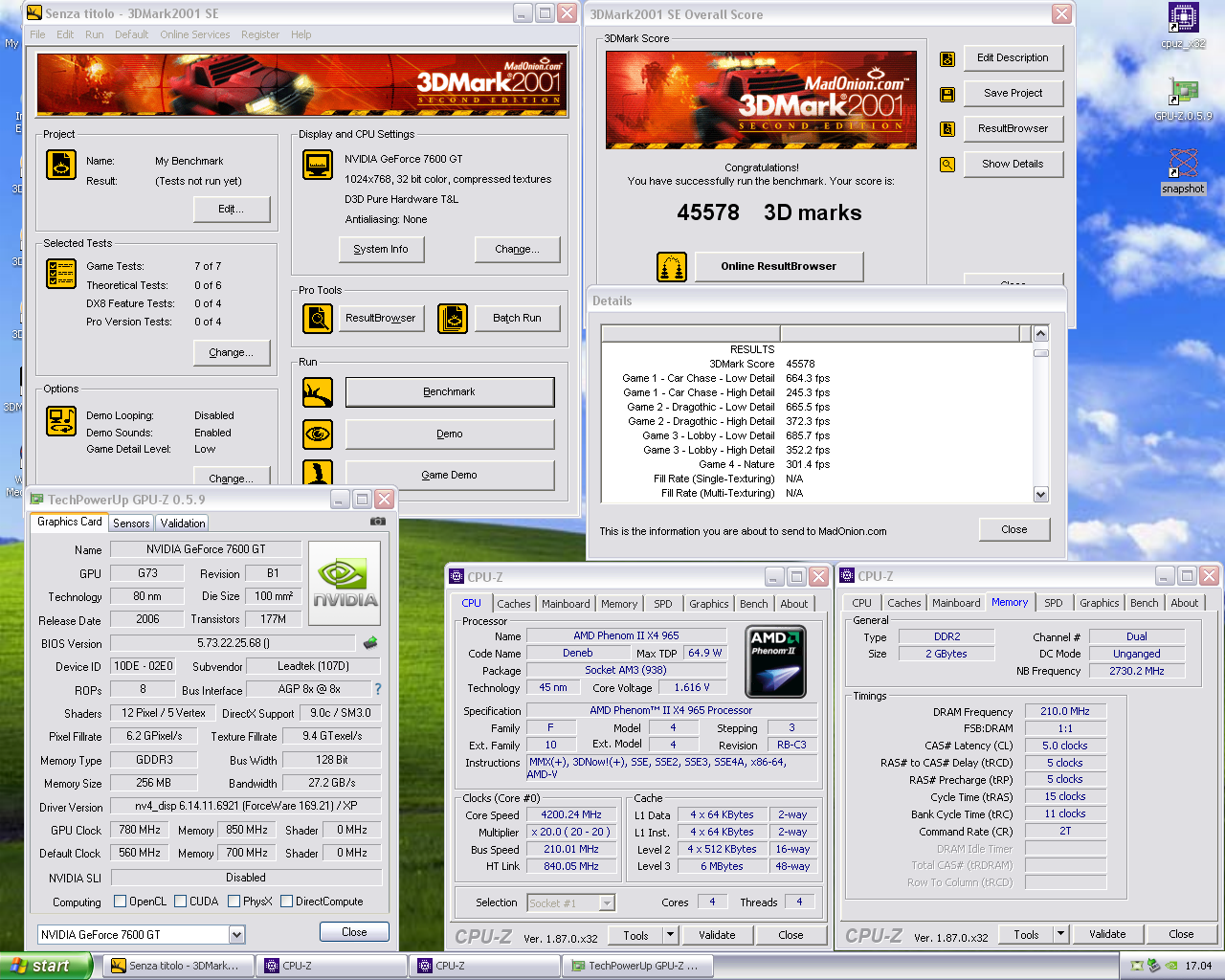Switch to the Sensors tab in GPU-Z
Viewport: 1225px width, 980px height.
[x=131, y=523]
